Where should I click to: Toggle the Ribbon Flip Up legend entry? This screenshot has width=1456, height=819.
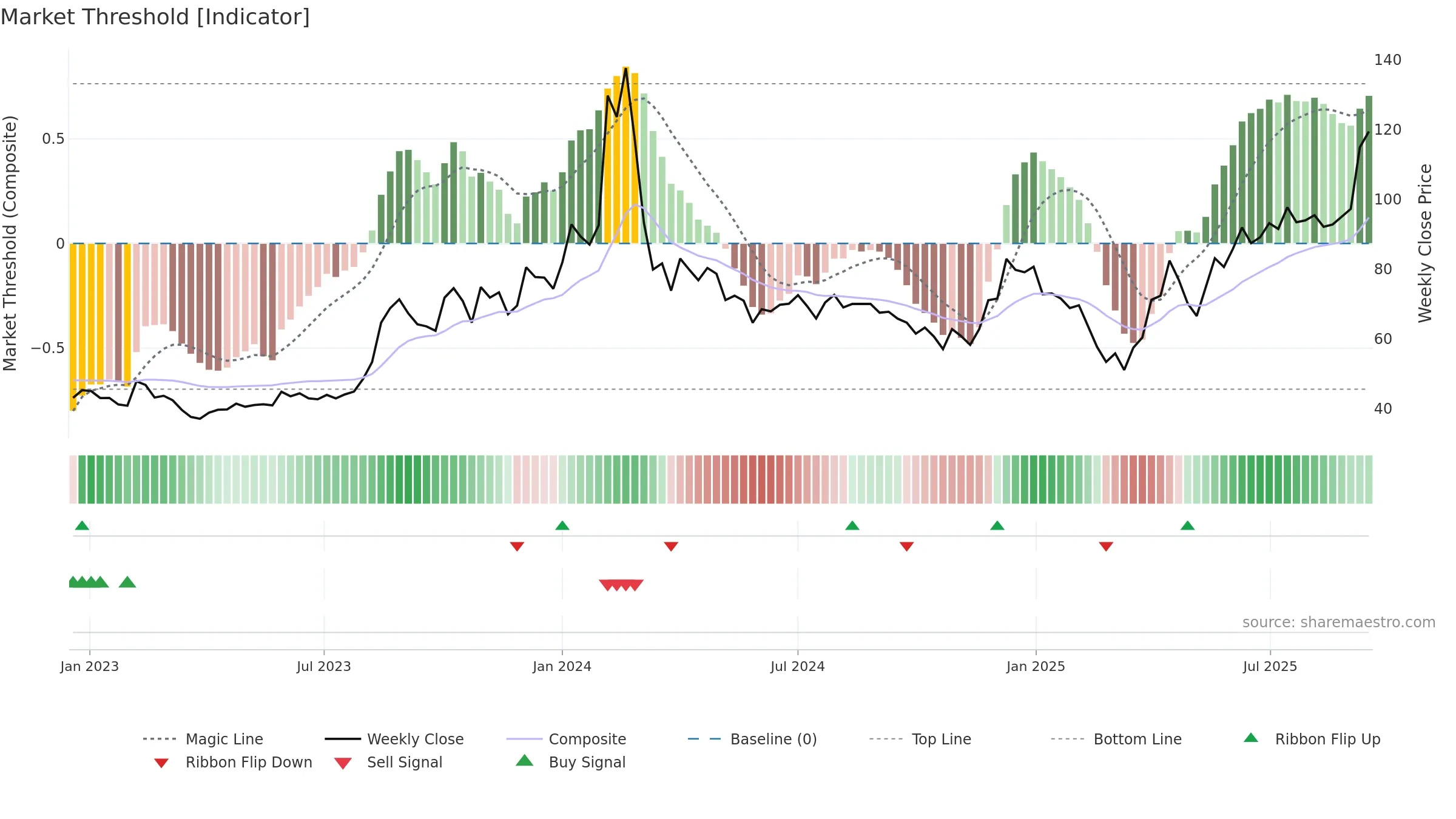coord(1312,739)
